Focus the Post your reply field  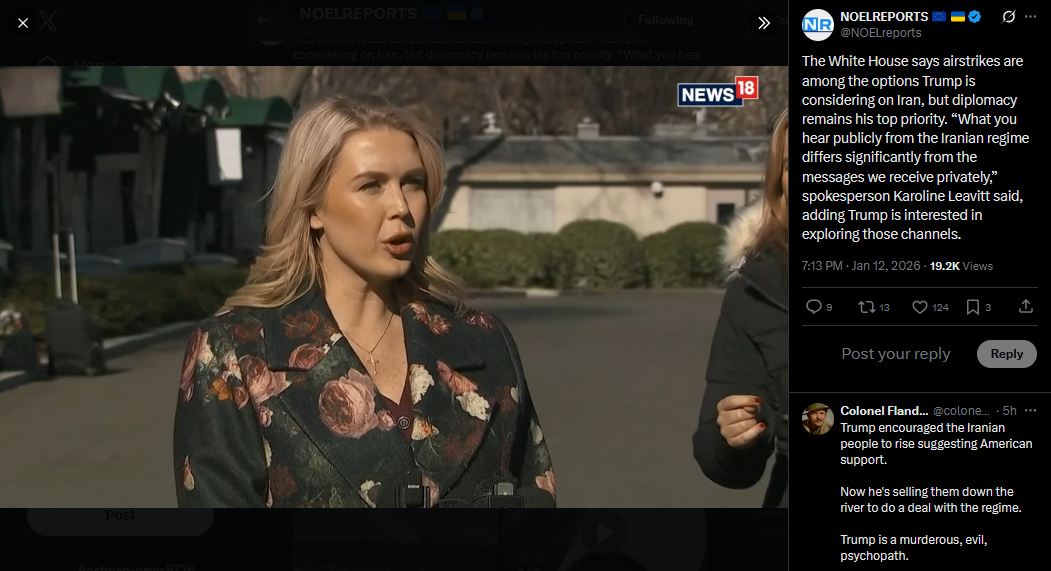click(895, 354)
